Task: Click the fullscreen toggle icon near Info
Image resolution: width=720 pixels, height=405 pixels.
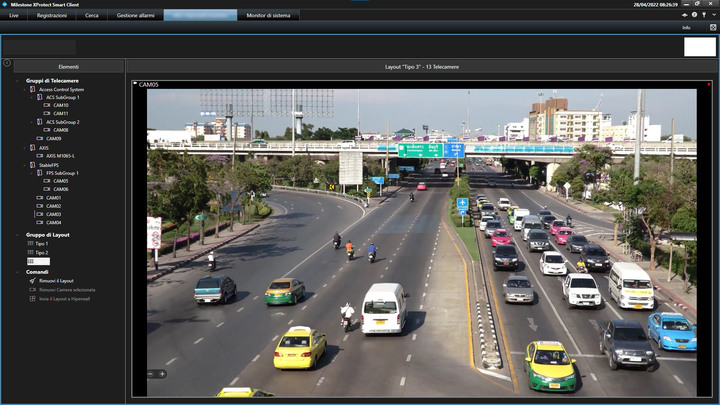Action: (713, 28)
